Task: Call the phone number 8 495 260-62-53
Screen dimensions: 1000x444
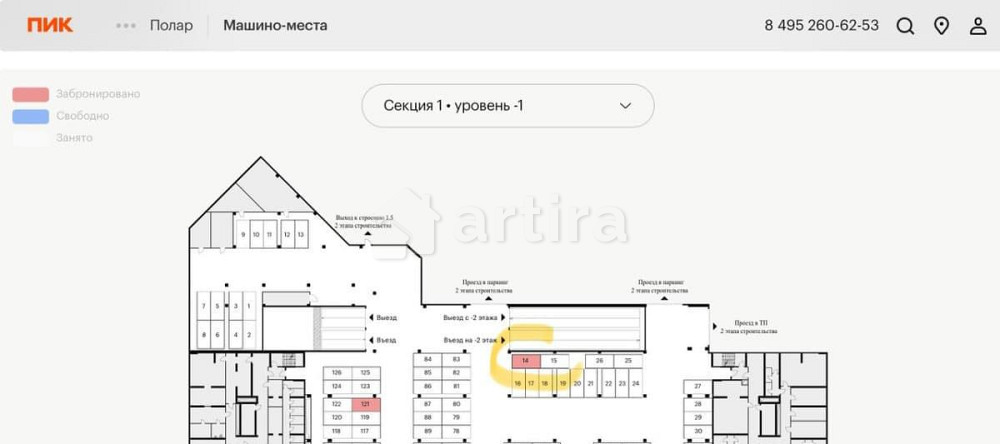Action: (x=821, y=26)
